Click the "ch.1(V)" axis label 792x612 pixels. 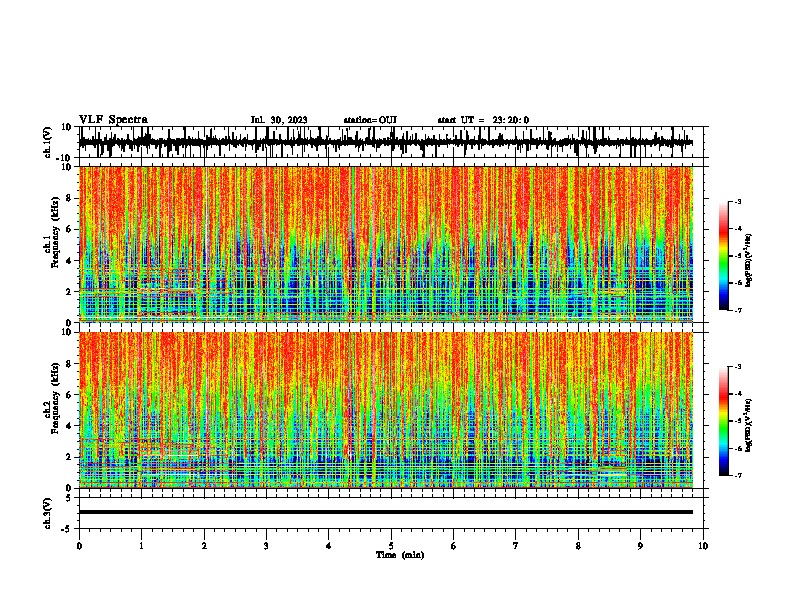point(47,142)
